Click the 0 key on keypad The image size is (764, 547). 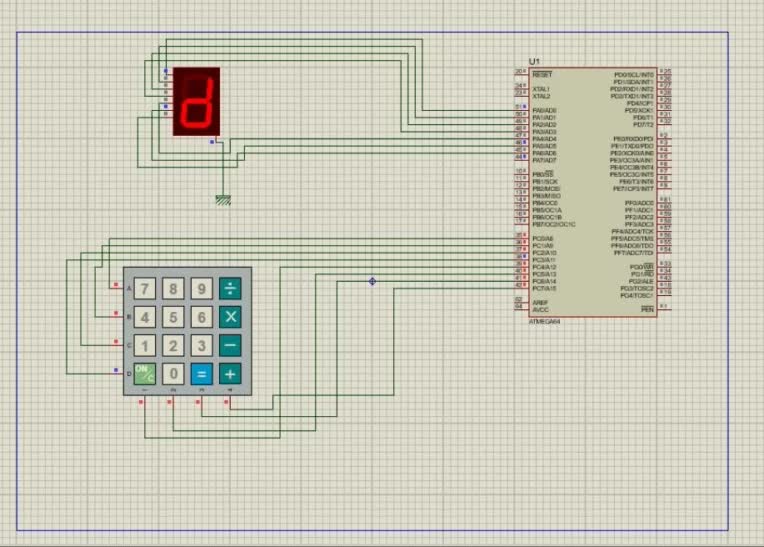click(173, 374)
